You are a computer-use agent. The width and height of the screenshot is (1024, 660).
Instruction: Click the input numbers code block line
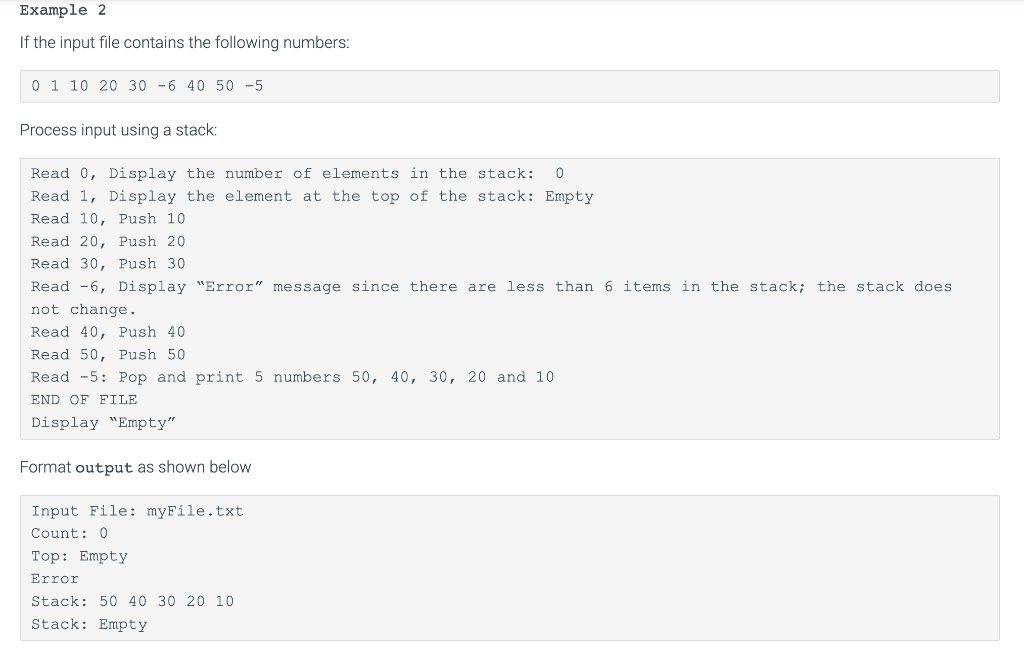tap(147, 86)
